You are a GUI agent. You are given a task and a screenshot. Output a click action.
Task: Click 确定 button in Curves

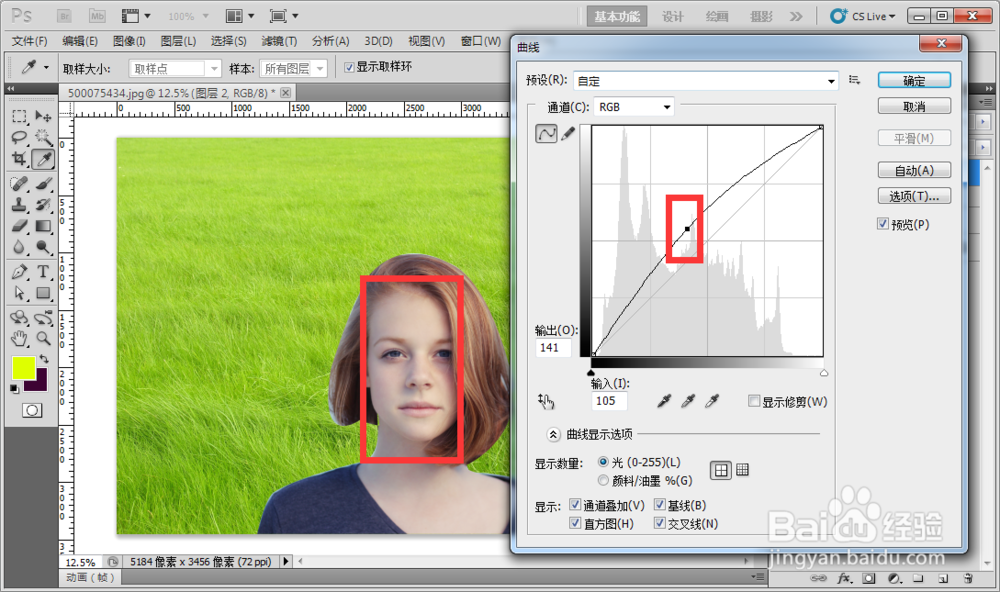click(x=914, y=80)
